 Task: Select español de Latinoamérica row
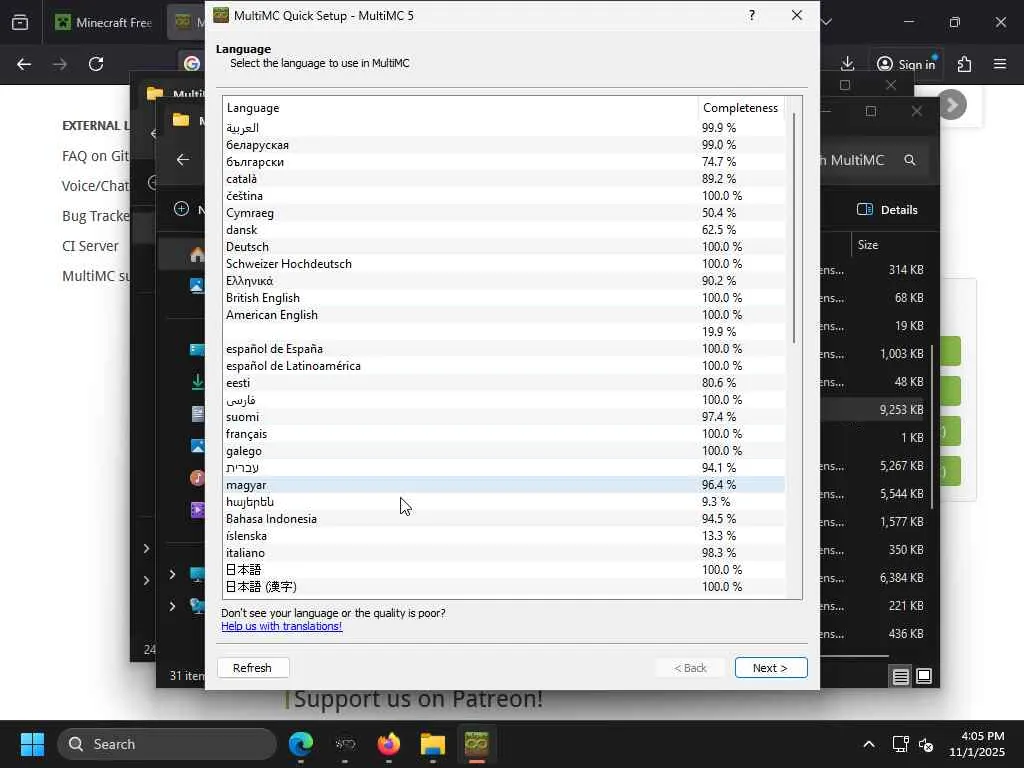(x=504, y=366)
